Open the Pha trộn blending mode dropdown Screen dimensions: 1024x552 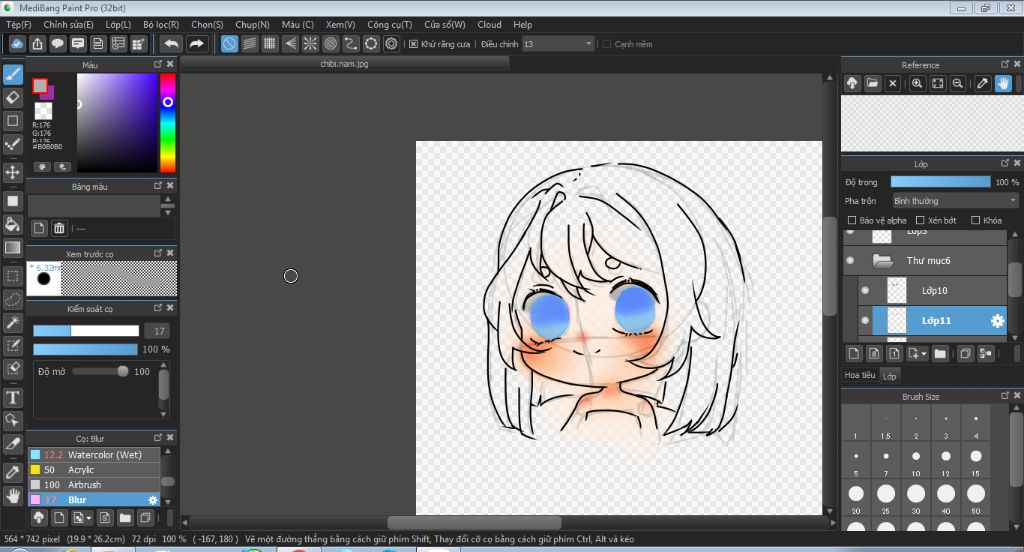tap(955, 201)
